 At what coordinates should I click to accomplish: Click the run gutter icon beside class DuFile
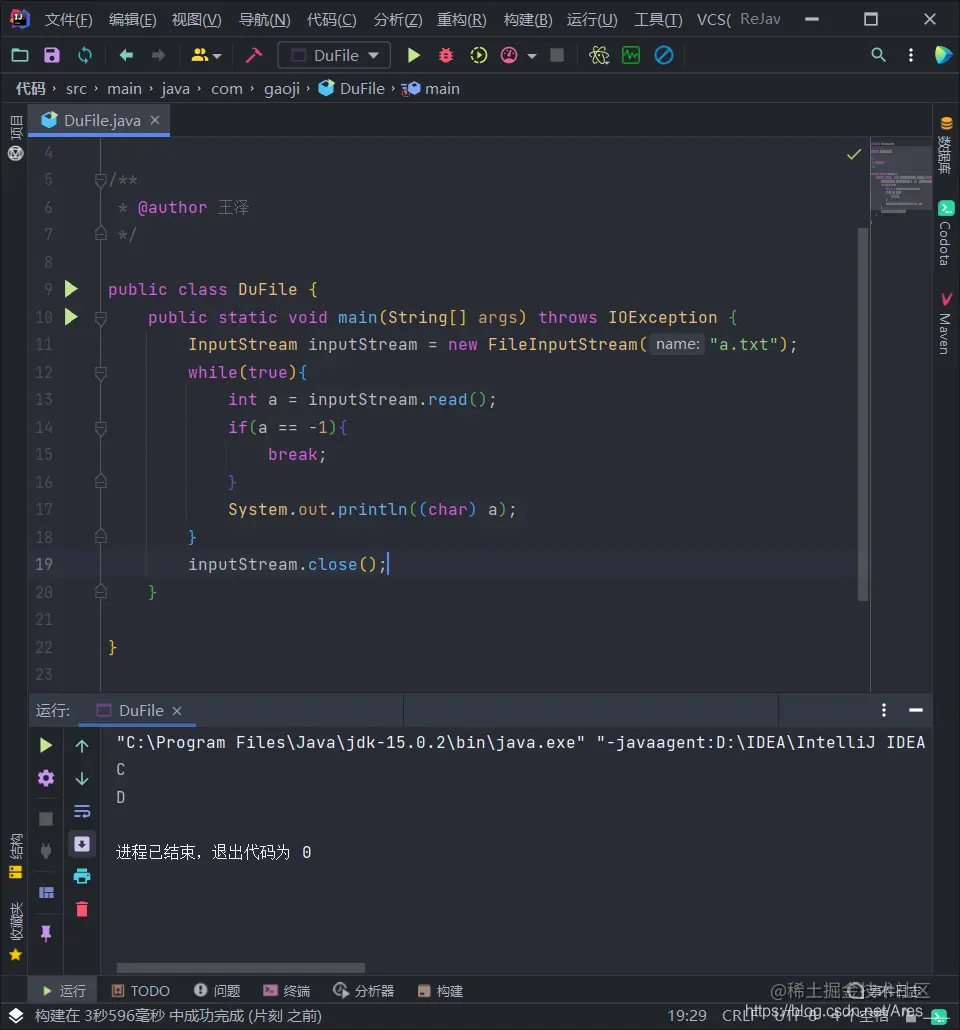pyautogui.click(x=71, y=289)
